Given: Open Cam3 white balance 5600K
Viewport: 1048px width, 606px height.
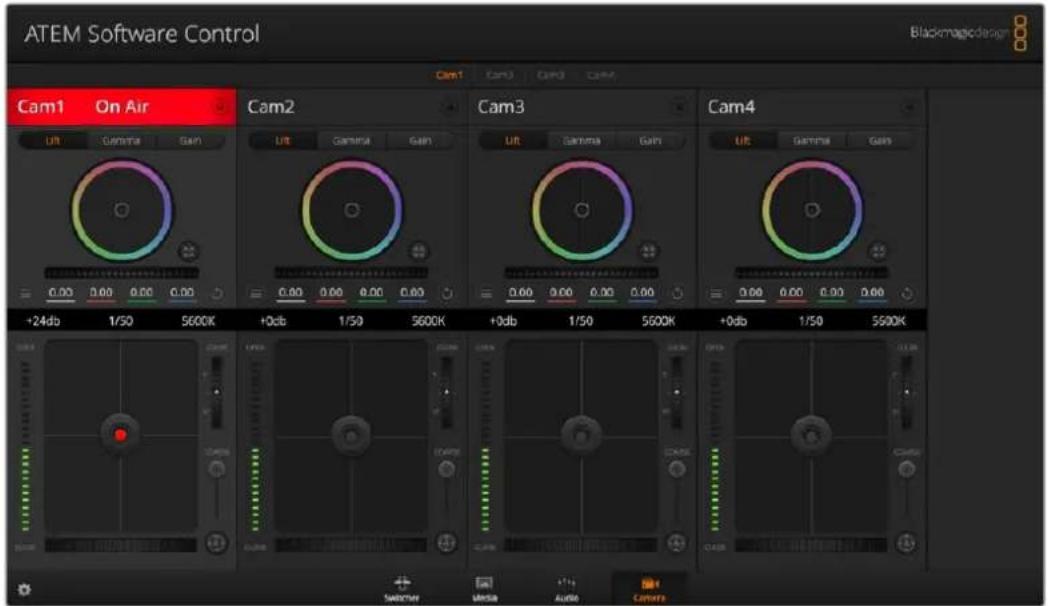Looking at the screenshot, I should [658, 321].
